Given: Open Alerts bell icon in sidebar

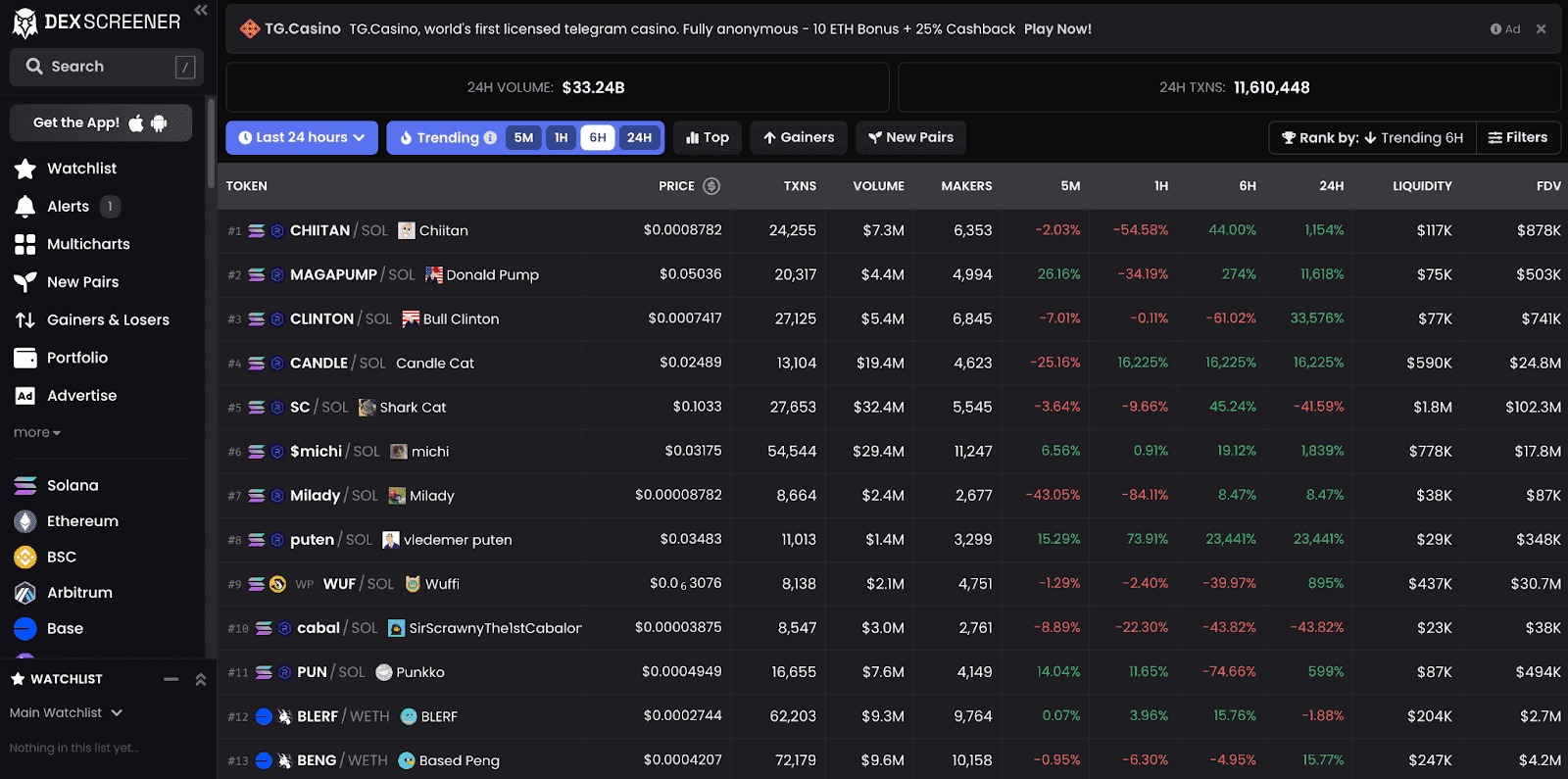Looking at the screenshot, I should tap(25, 207).
